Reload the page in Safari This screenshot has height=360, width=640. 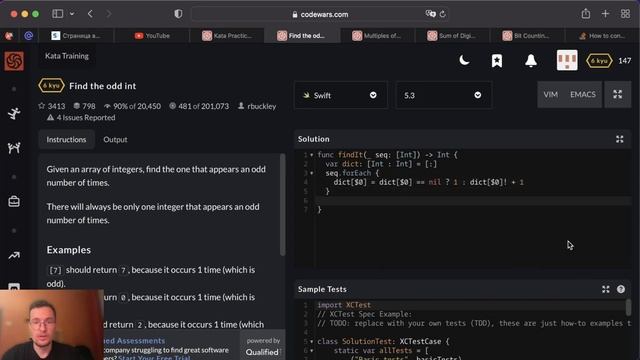click(x=442, y=14)
